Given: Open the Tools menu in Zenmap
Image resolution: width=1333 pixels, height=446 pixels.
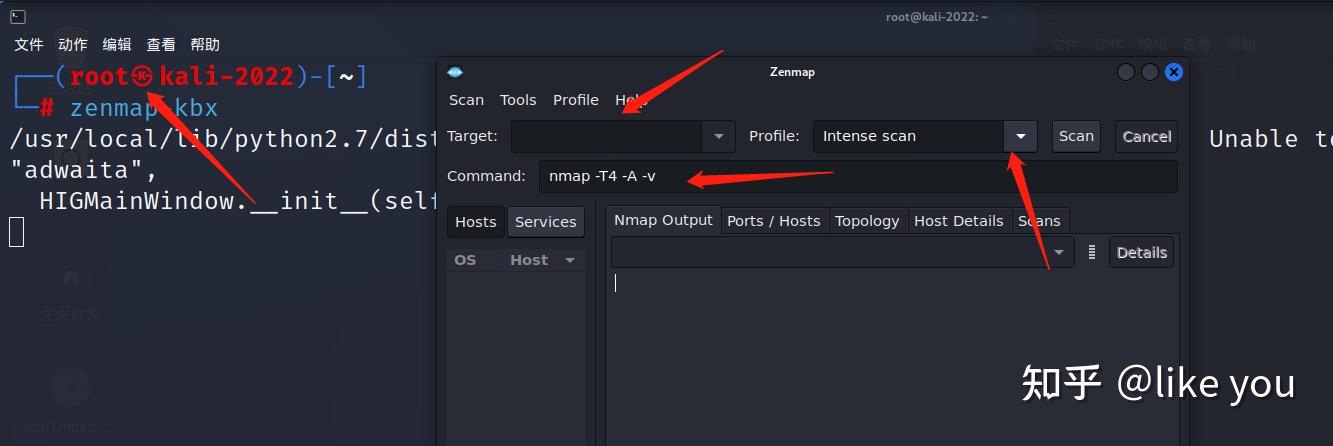Looking at the screenshot, I should [x=518, y=100].
